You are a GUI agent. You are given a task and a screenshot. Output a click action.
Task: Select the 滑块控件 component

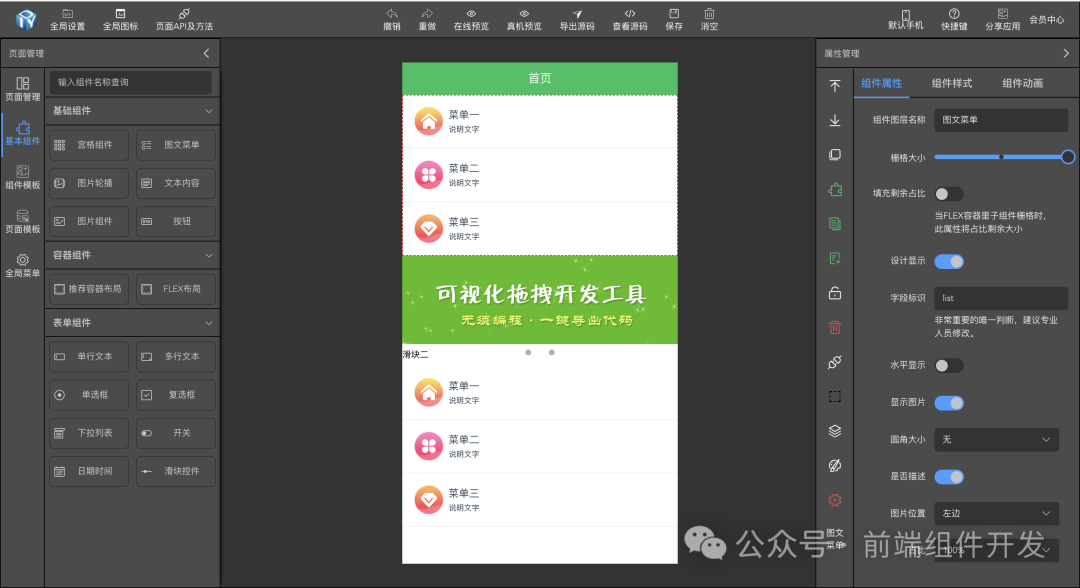pyautogui.click(x=176, y=471)
